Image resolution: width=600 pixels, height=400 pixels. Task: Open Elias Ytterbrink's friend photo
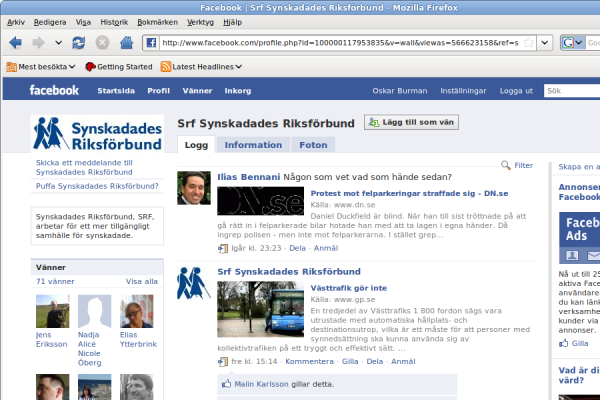click(x=137, y=311)
